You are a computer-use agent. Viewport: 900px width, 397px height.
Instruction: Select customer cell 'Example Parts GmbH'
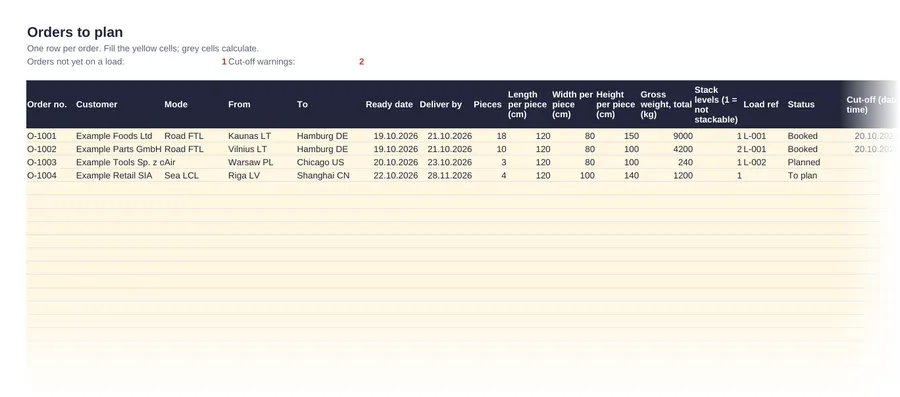click(x=118, y=149)
